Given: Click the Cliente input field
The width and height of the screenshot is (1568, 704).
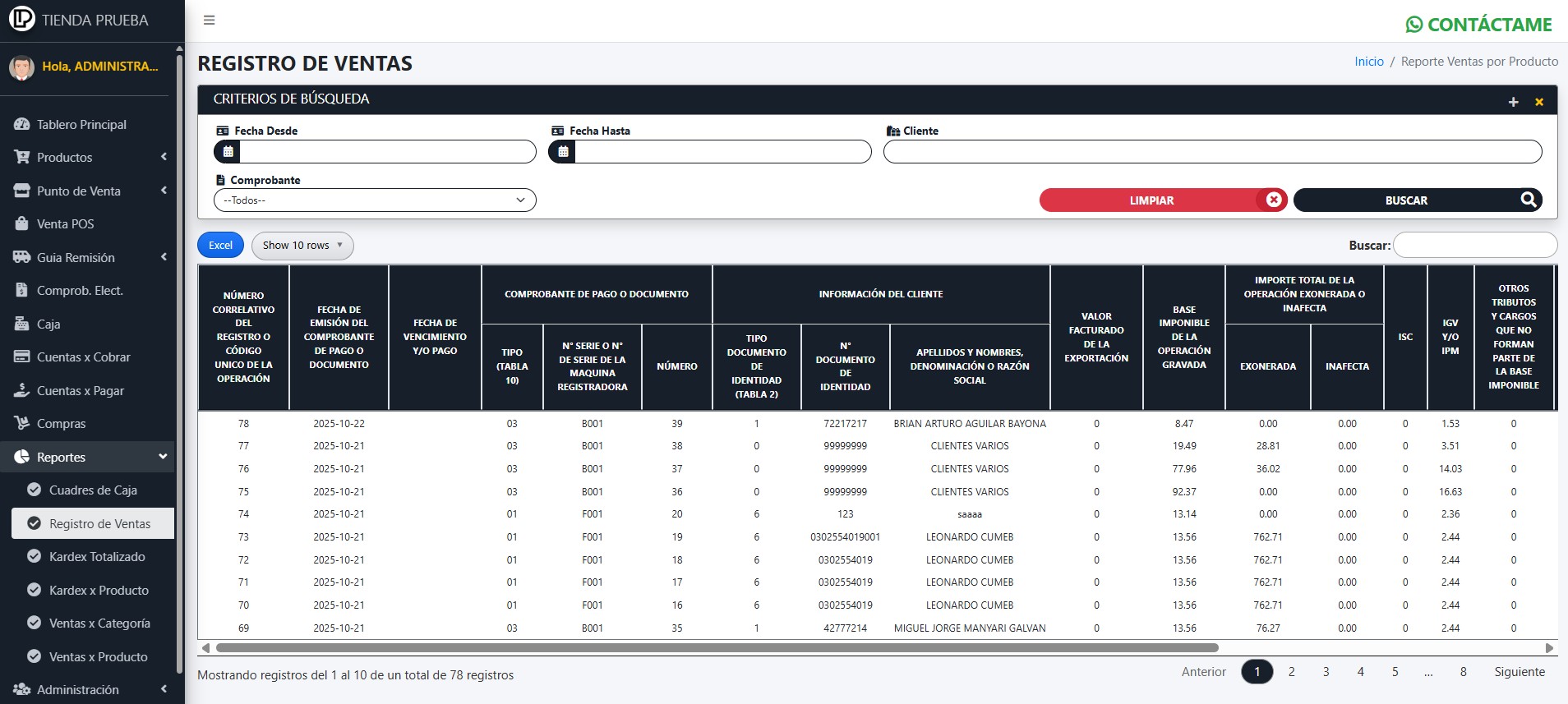Looking at the screenshot, I should [1212, 152].
